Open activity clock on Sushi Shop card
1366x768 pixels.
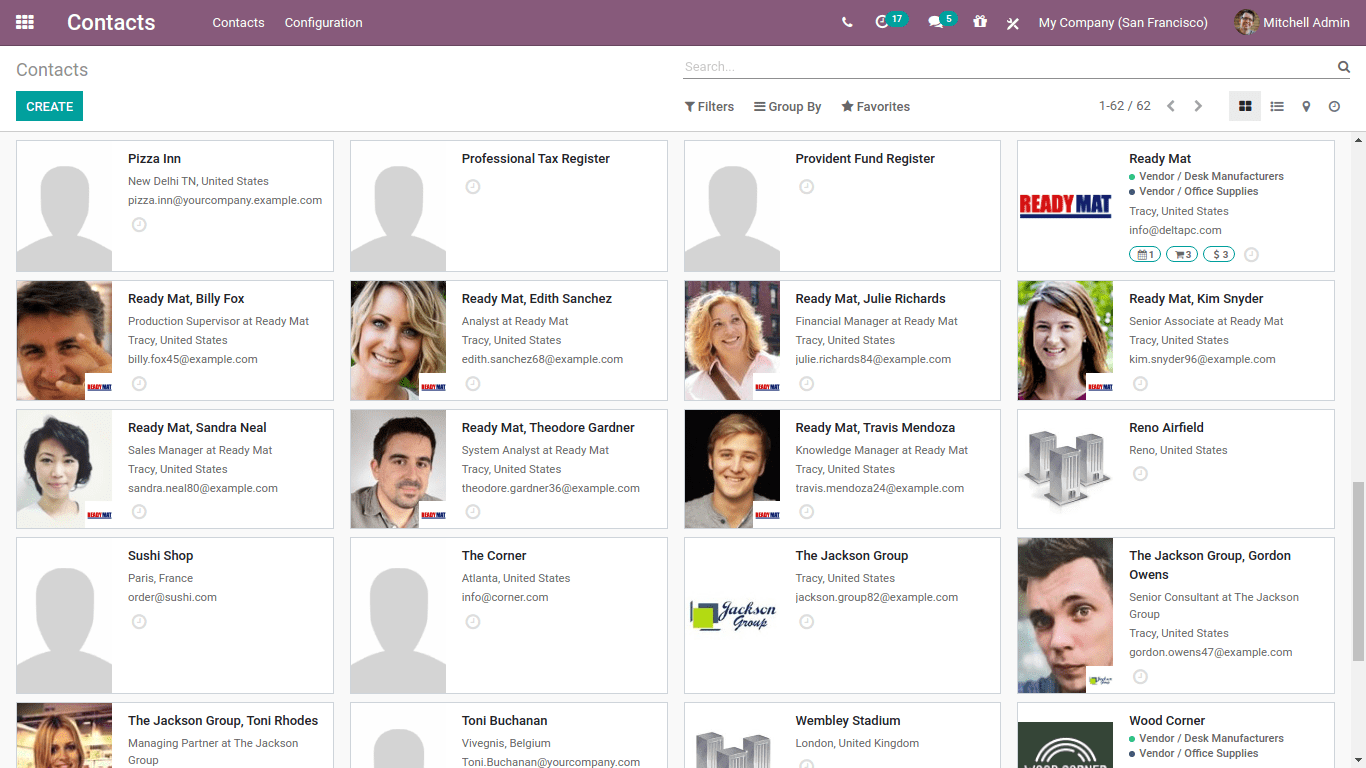pyautogui.click(x=139, y=622)
